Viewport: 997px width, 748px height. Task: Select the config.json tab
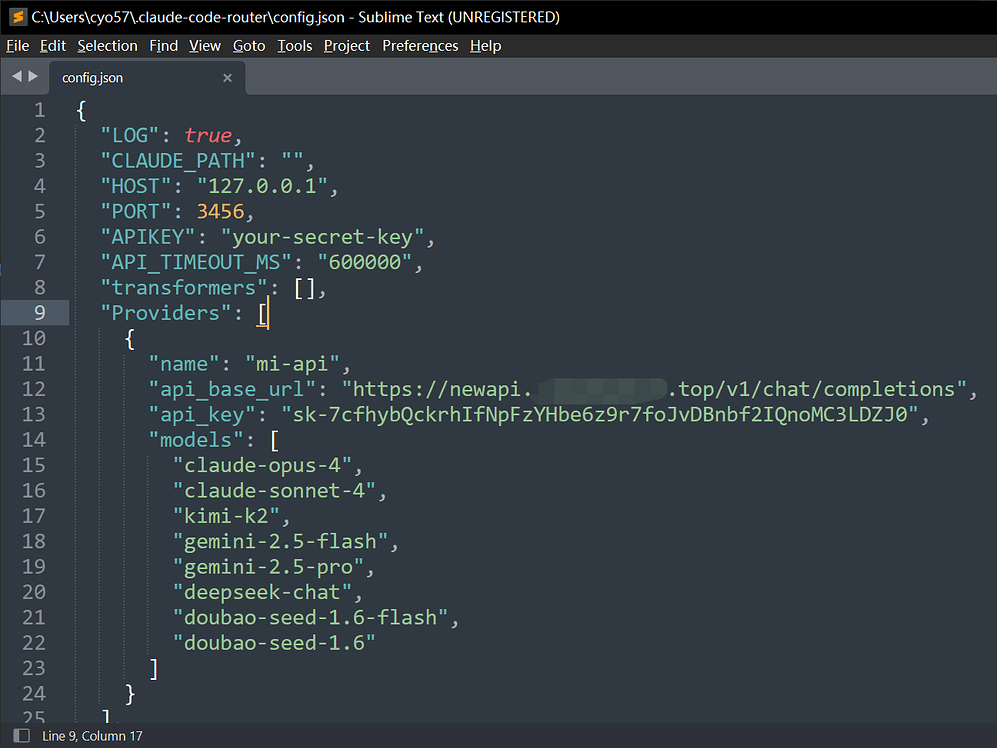(x=147, y=78)
